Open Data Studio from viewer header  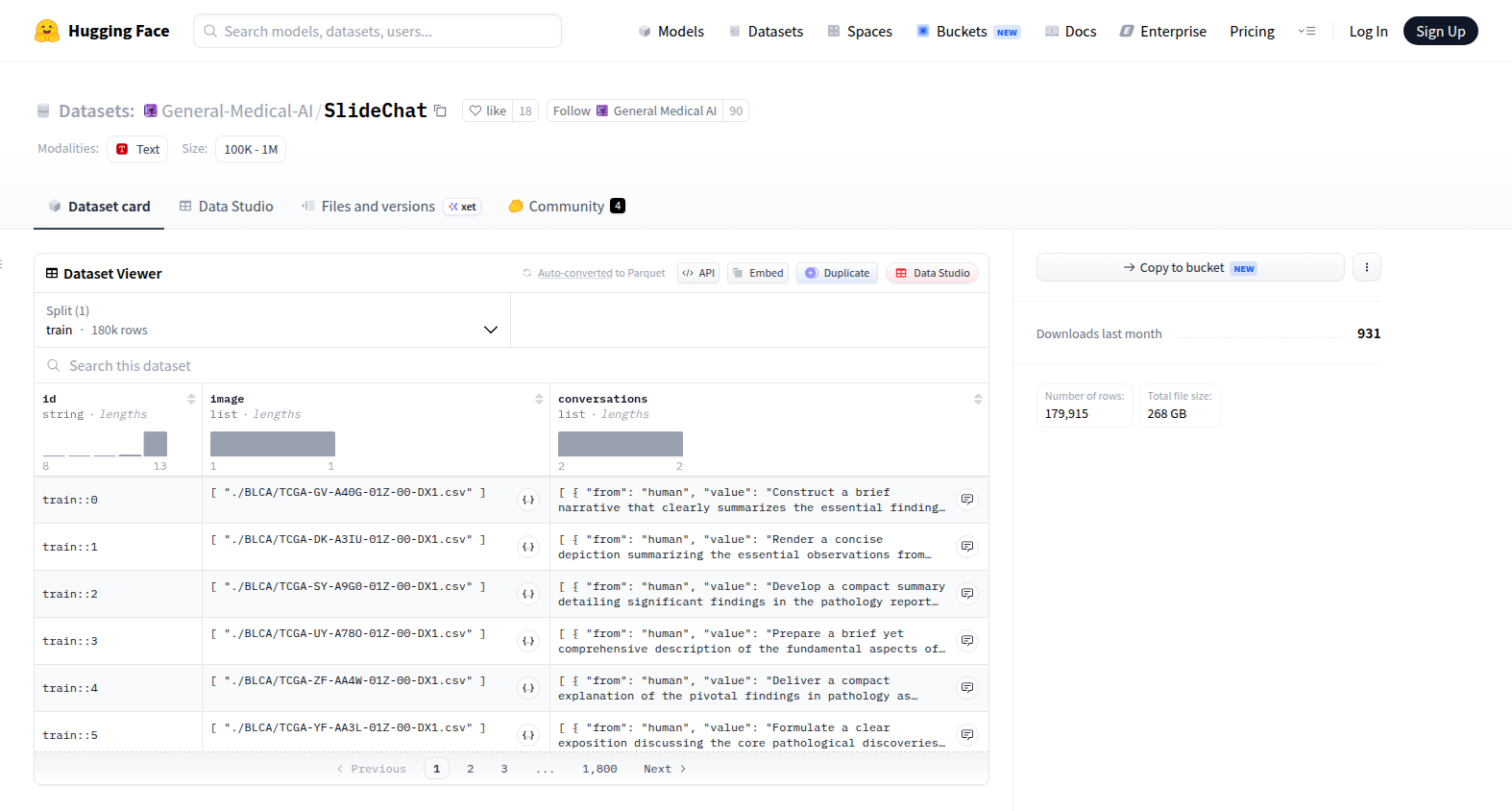click(933, 273)
